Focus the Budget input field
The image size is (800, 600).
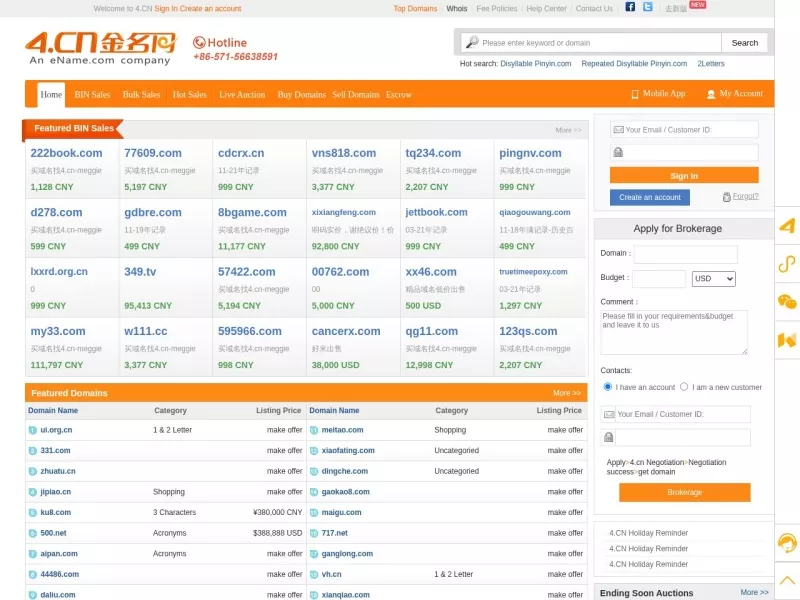(x=659, y=279)
